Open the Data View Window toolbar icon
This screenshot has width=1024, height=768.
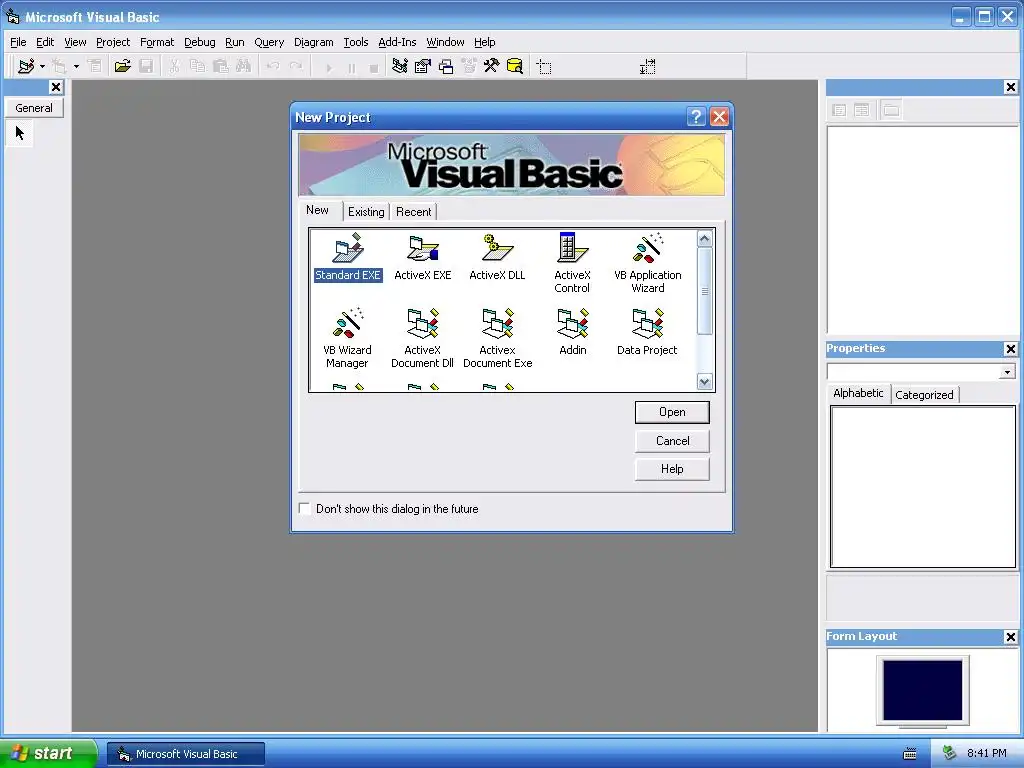tap(515, 66)
